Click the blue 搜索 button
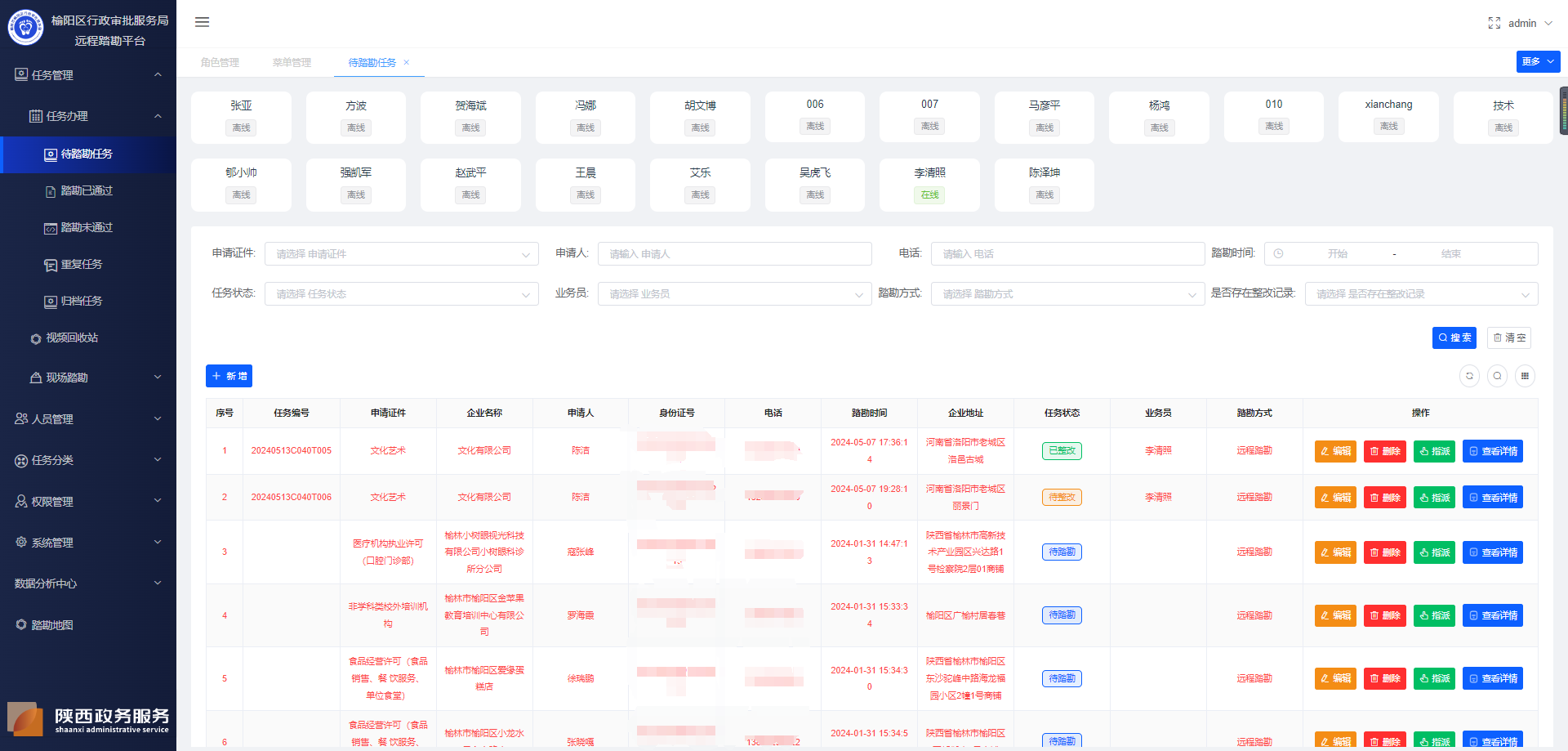 [x=1454, y=338]
